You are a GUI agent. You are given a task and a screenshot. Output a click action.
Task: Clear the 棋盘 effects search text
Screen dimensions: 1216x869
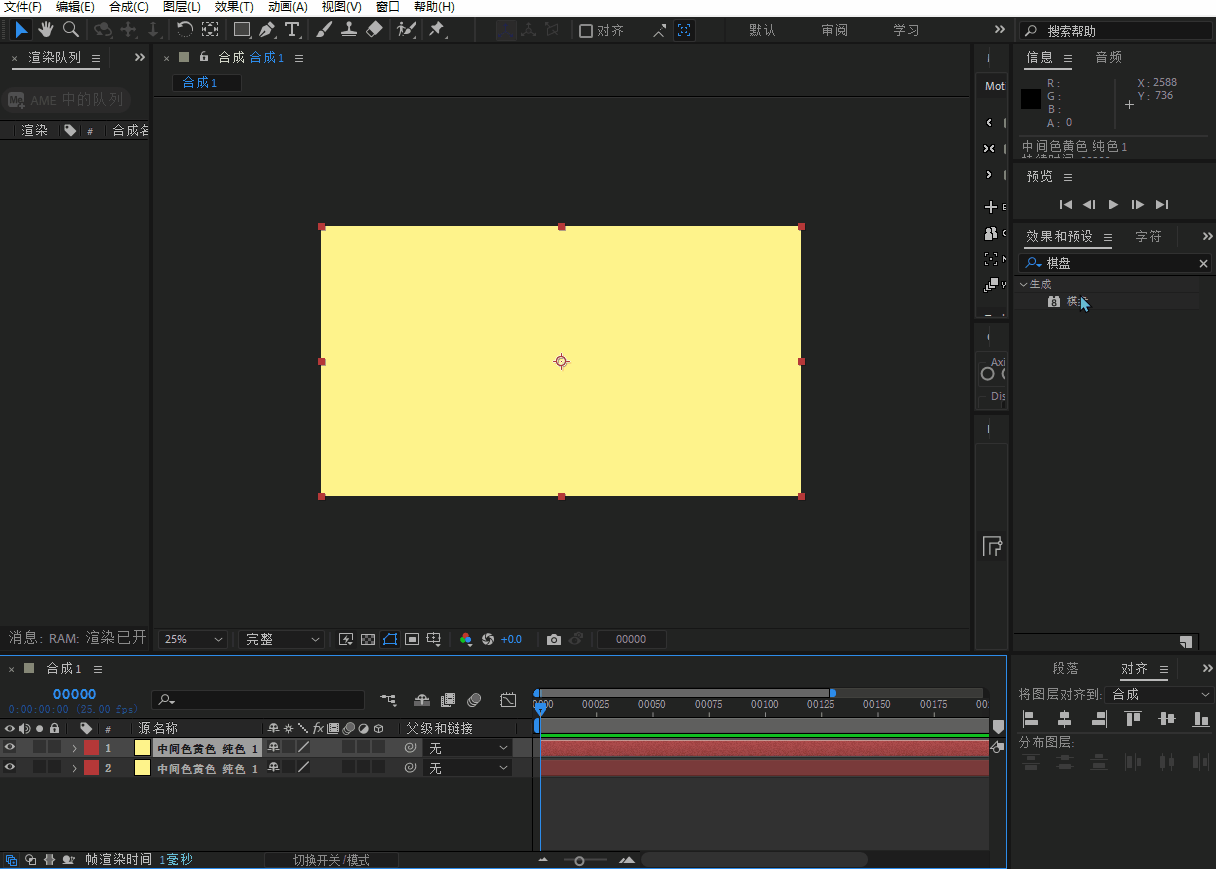pos(1203,263)
